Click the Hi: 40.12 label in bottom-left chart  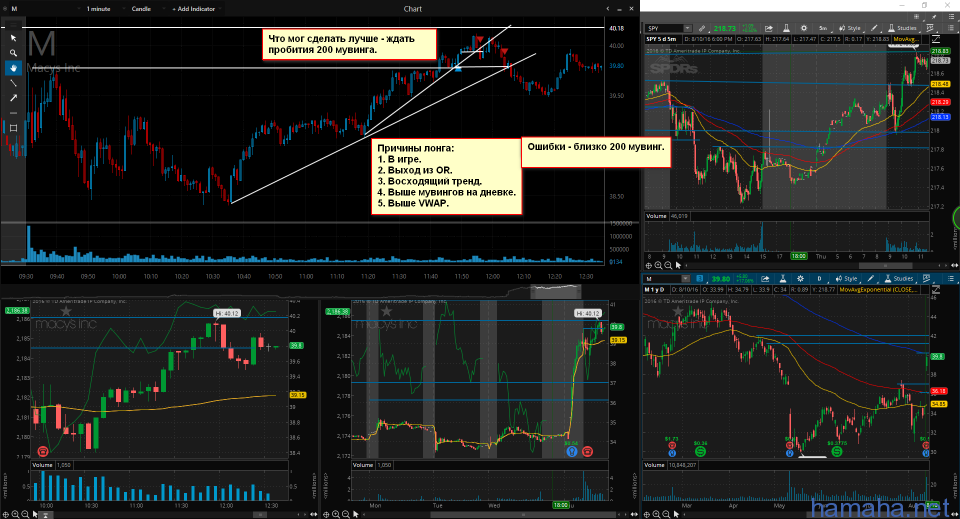tap(227, 313)
